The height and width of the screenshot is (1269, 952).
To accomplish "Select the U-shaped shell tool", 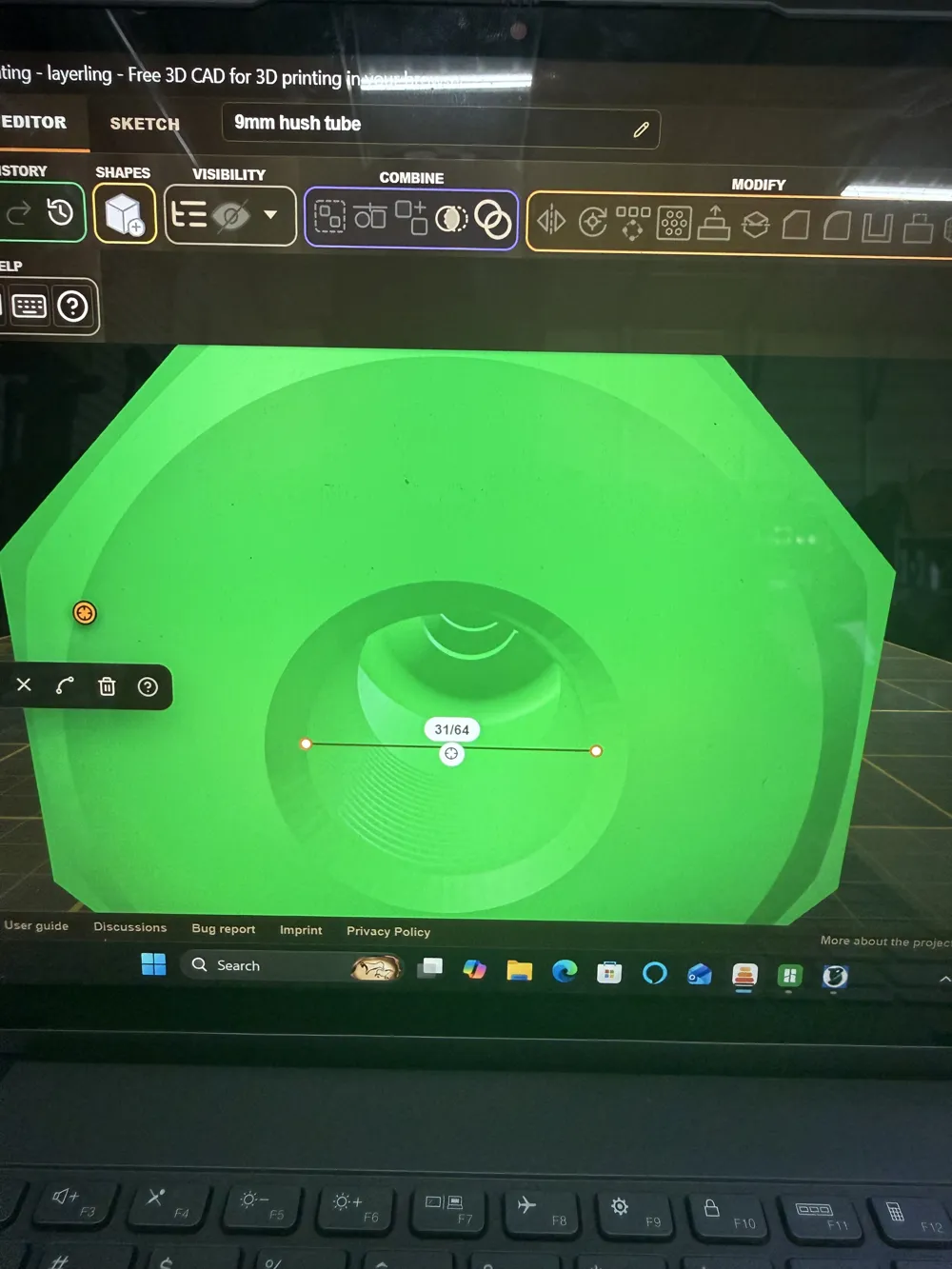I will pos(878,228).
